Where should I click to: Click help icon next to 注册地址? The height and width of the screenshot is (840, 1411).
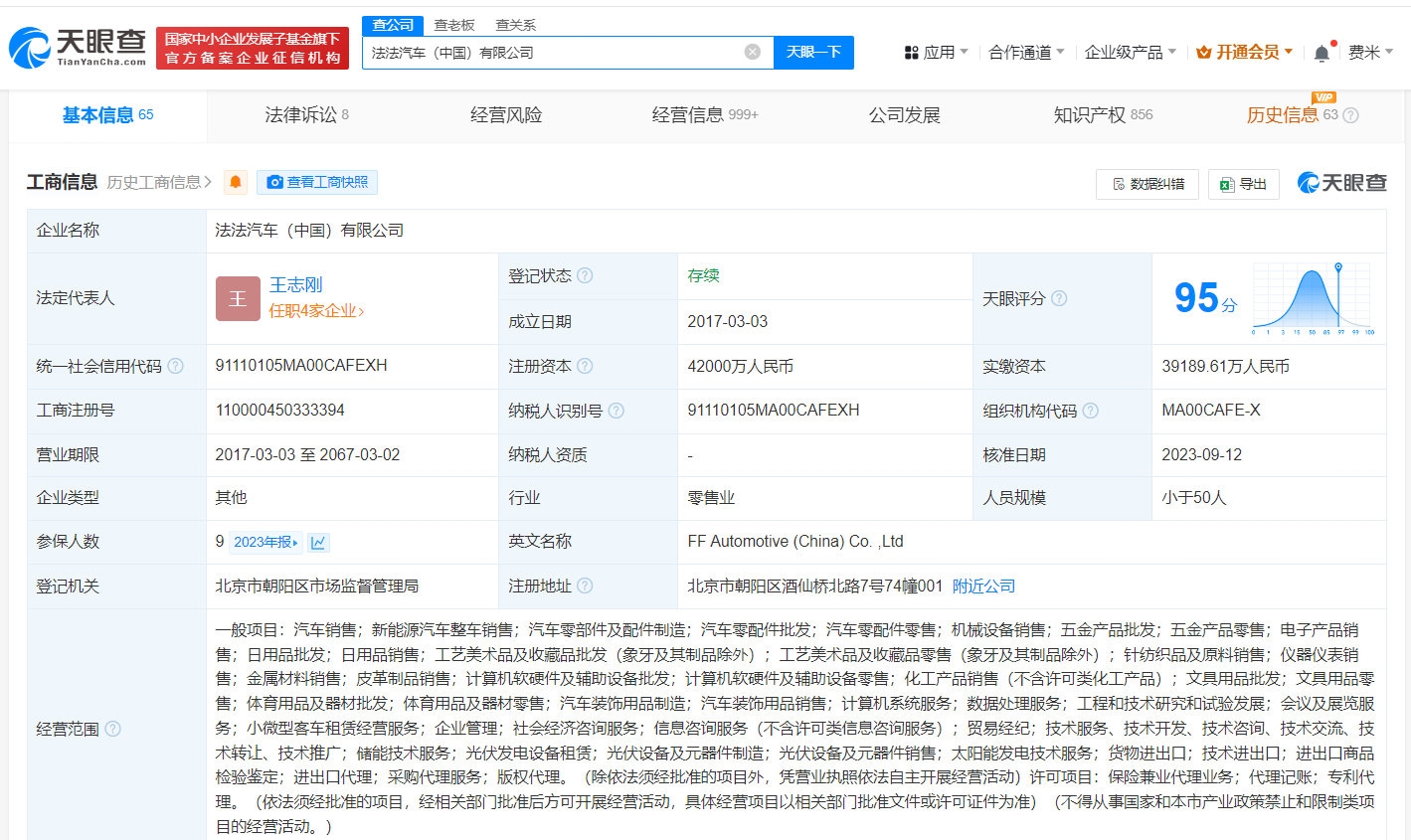click(x=585, y=587)
